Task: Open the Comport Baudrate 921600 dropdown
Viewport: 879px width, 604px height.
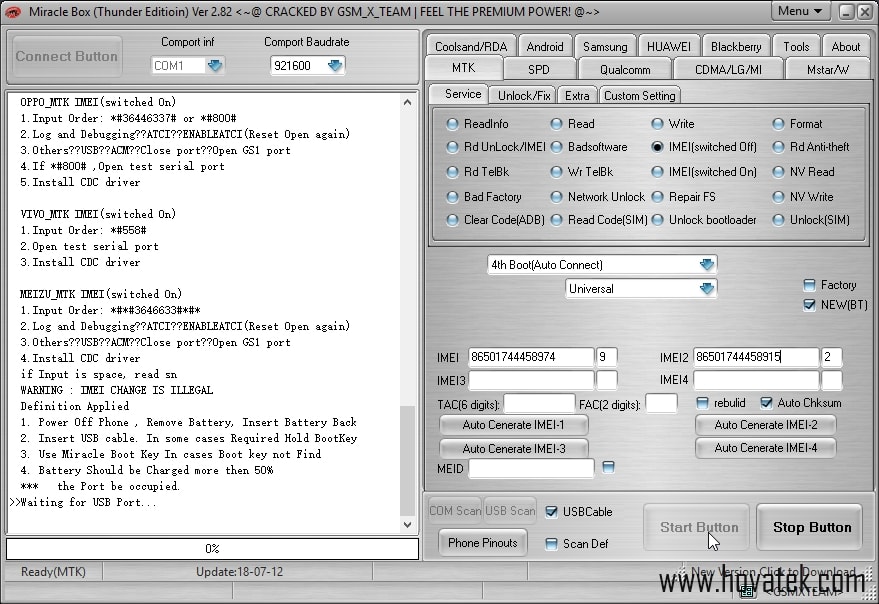Action: point(335,66)
